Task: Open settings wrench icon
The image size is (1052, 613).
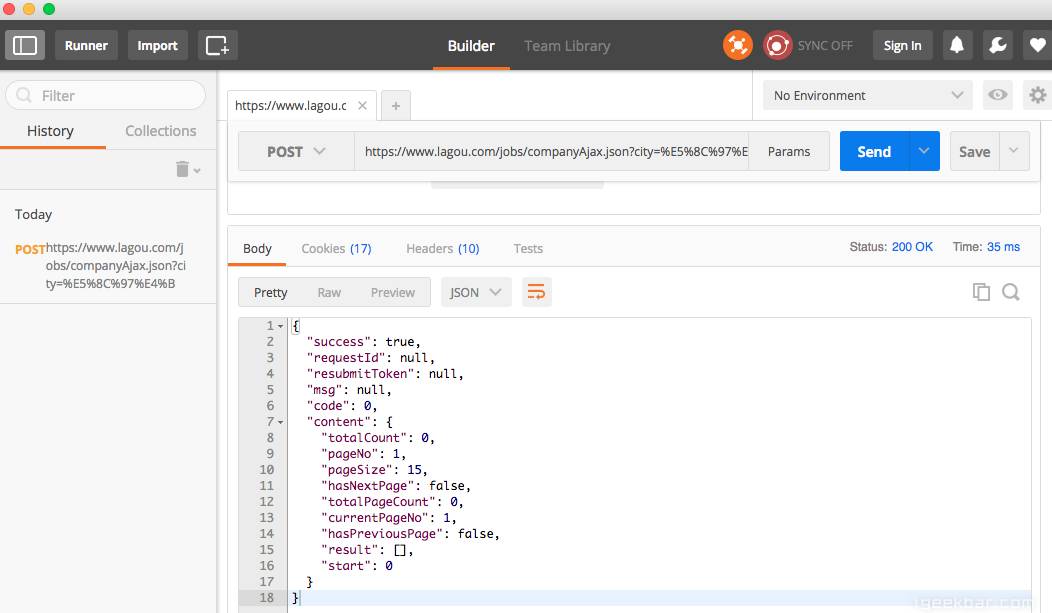Action: tap(998, 46)
